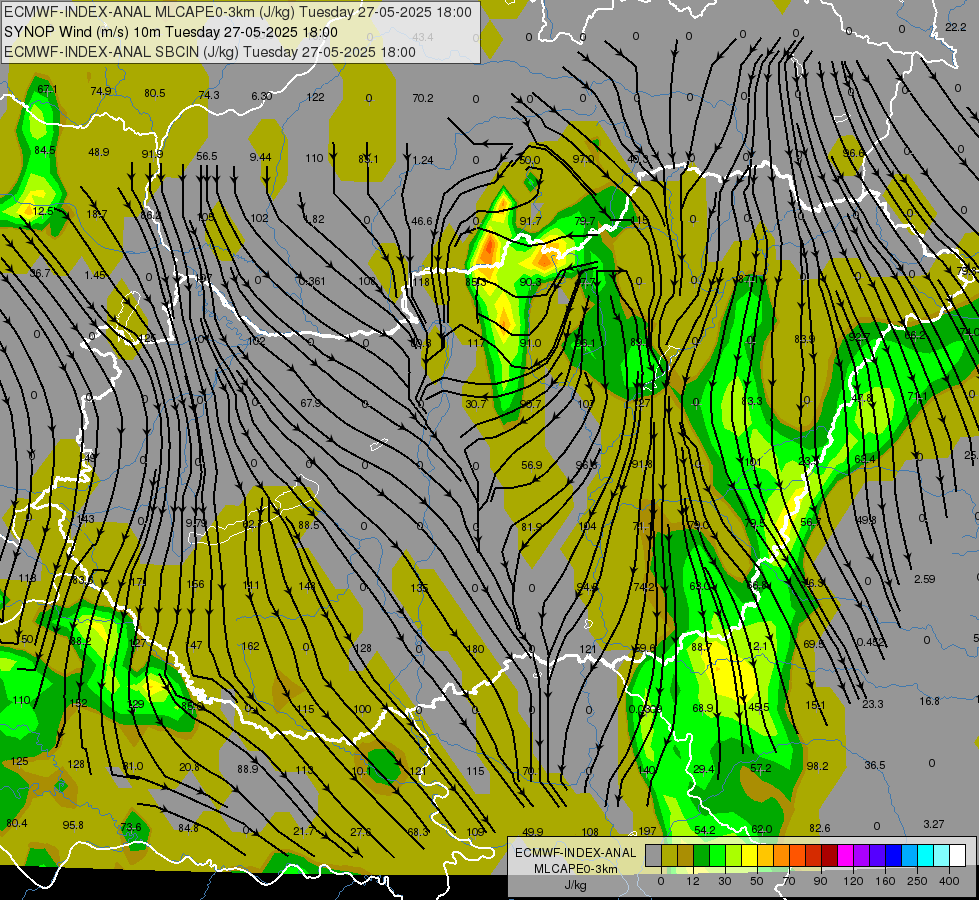This screenshot has width=979, height=900.
Task: Click the legend tick label 12
Action: point(693,881)
